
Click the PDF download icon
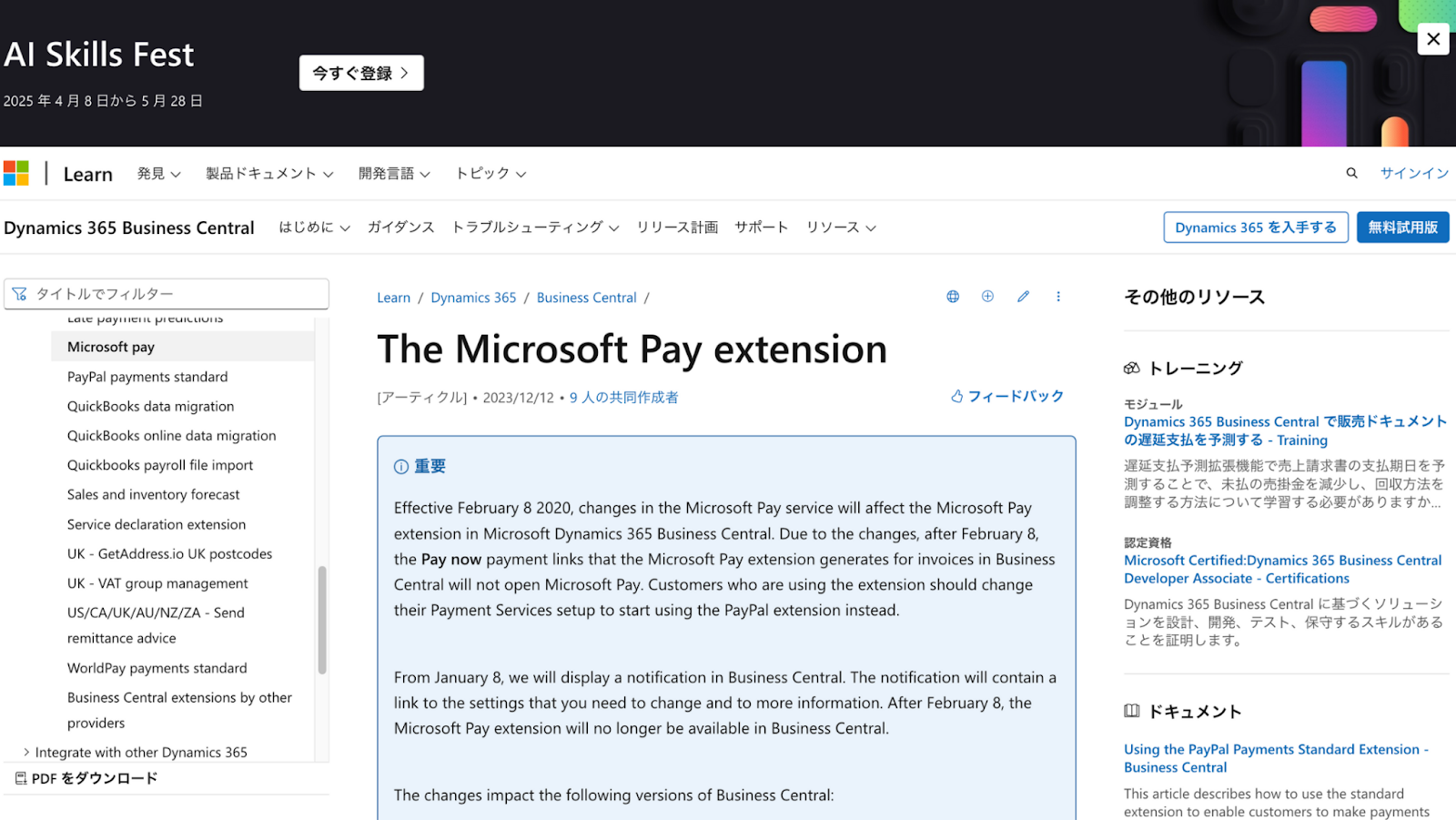click(21, 778)
